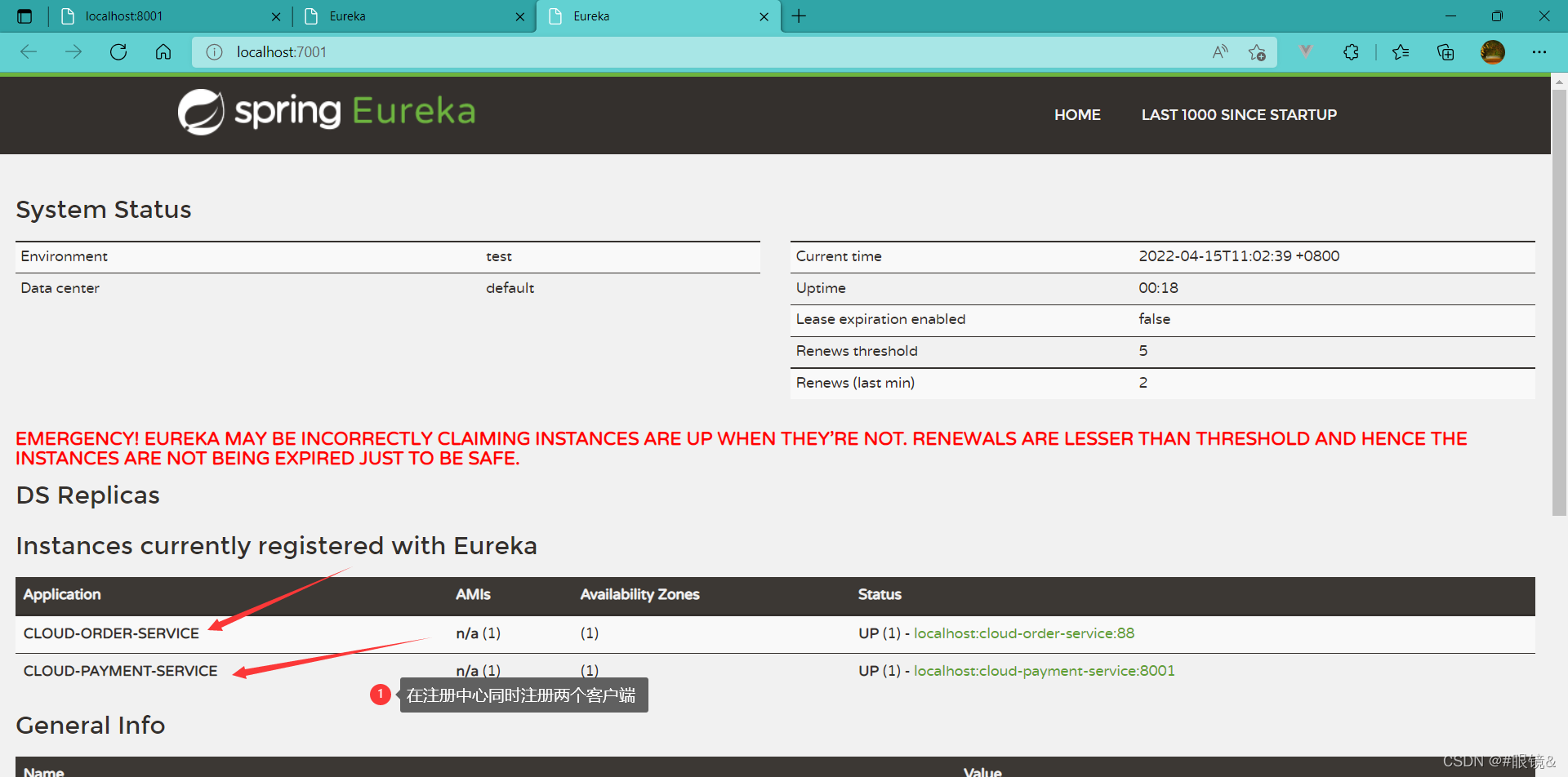Click the Availability Zones column header

(640, 595)
